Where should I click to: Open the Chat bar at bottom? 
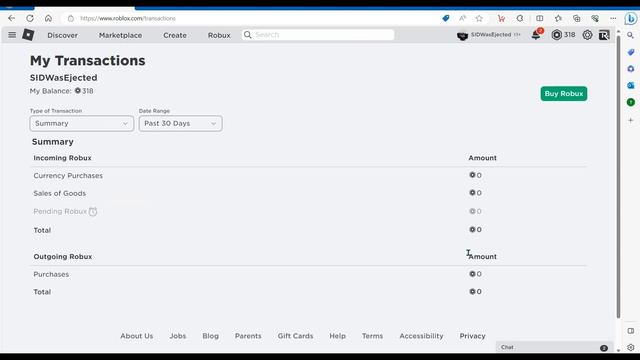tap(554, 347)
